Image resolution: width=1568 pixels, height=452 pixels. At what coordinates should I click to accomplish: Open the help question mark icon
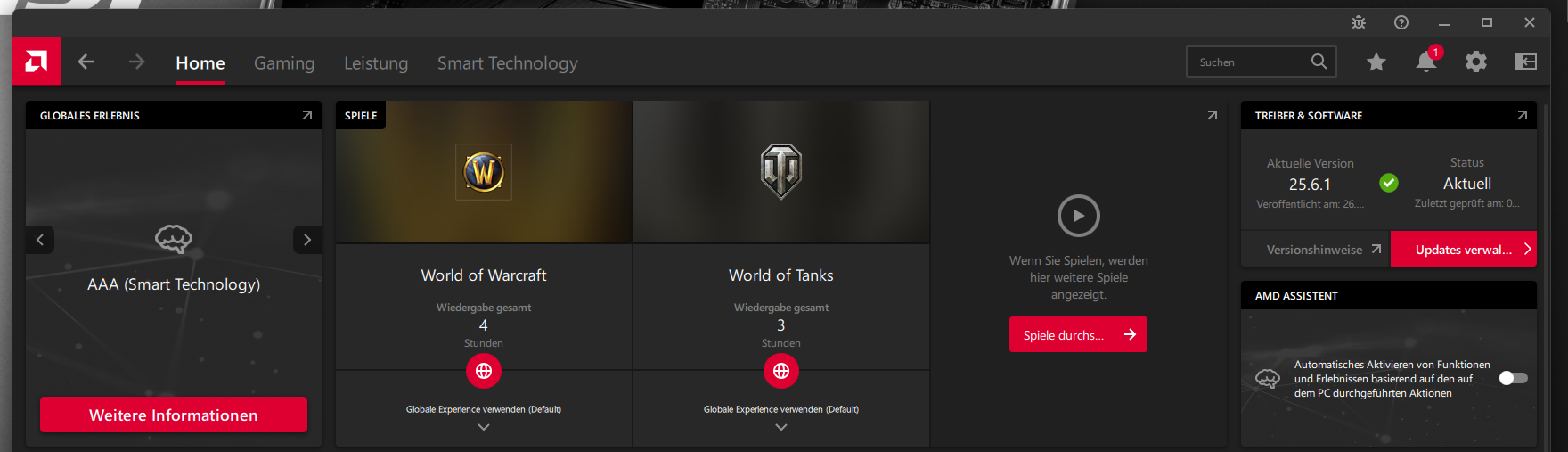[1401, 22]
